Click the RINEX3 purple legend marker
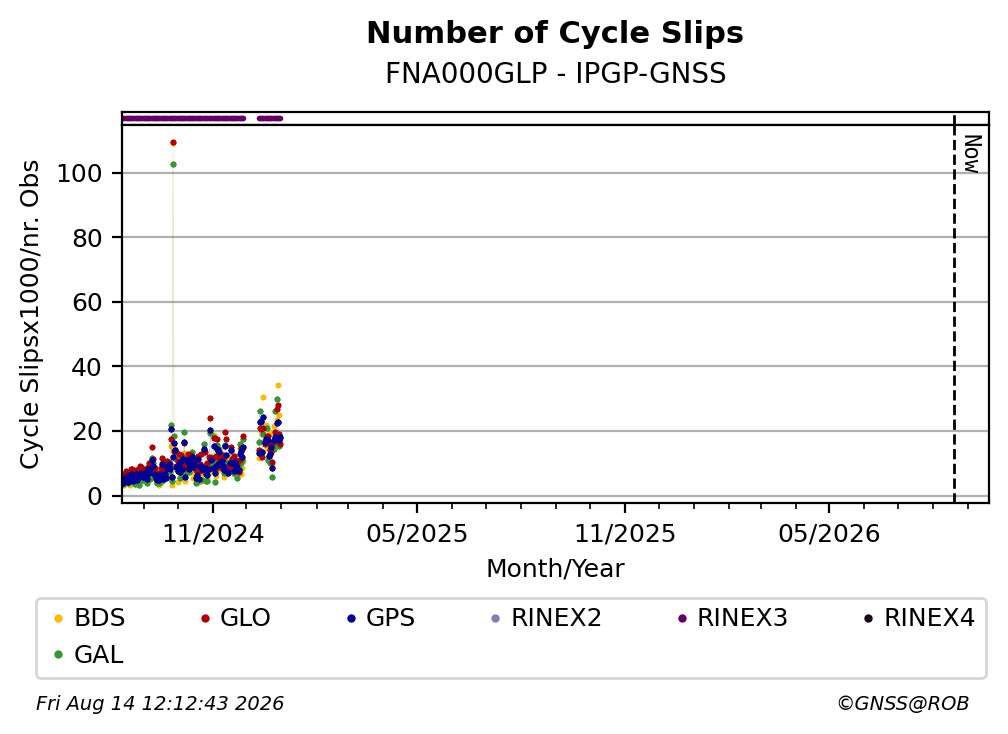The height and width of the screenshot is (734, 1008). tap(682, 618)
